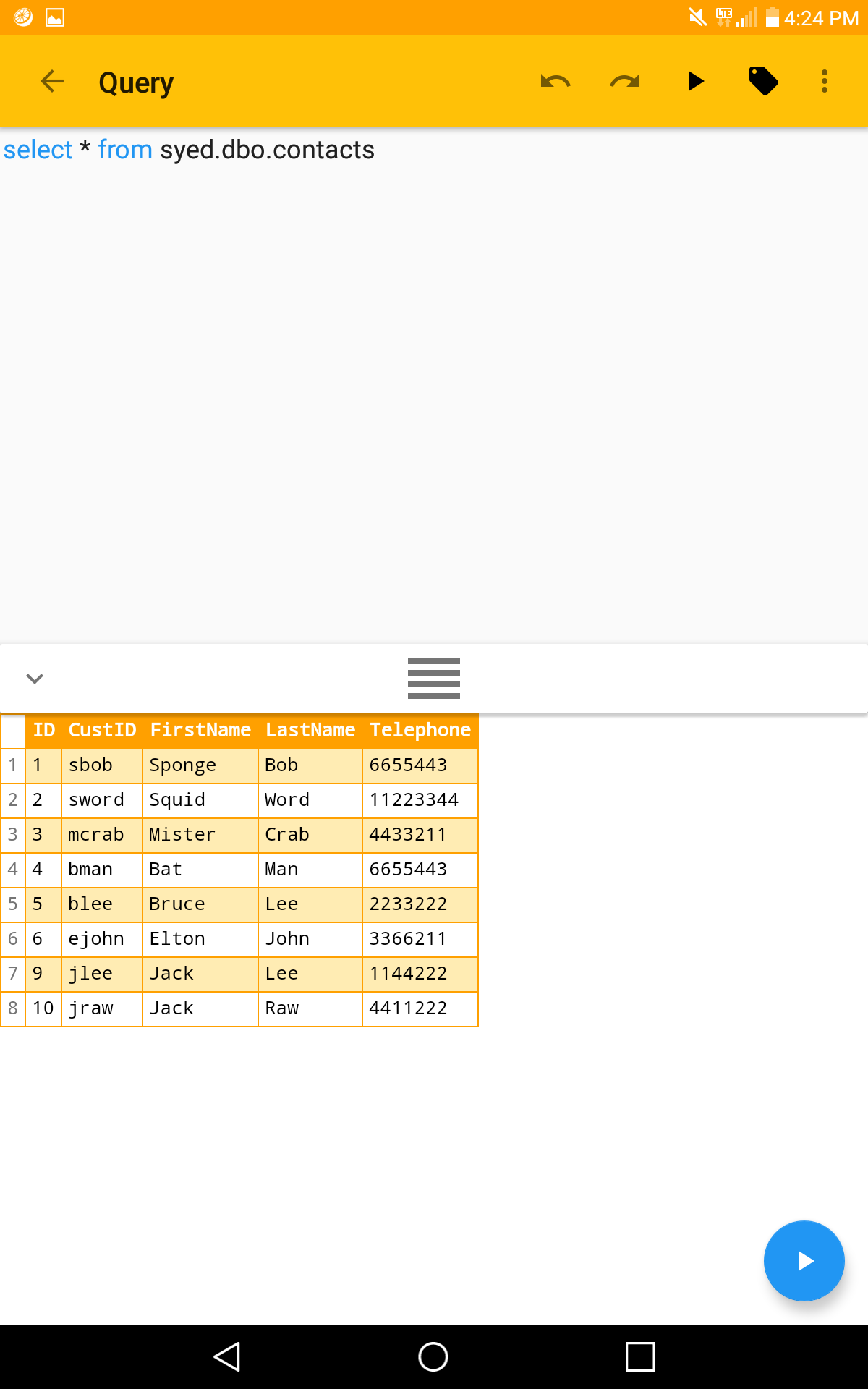Select row number 8 in results

[x=13, y=1008]
